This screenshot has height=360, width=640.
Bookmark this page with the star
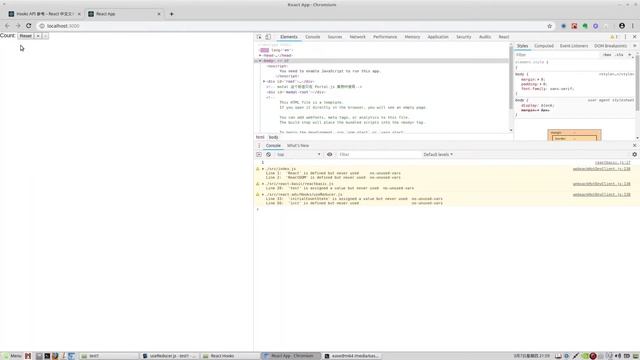549,26
